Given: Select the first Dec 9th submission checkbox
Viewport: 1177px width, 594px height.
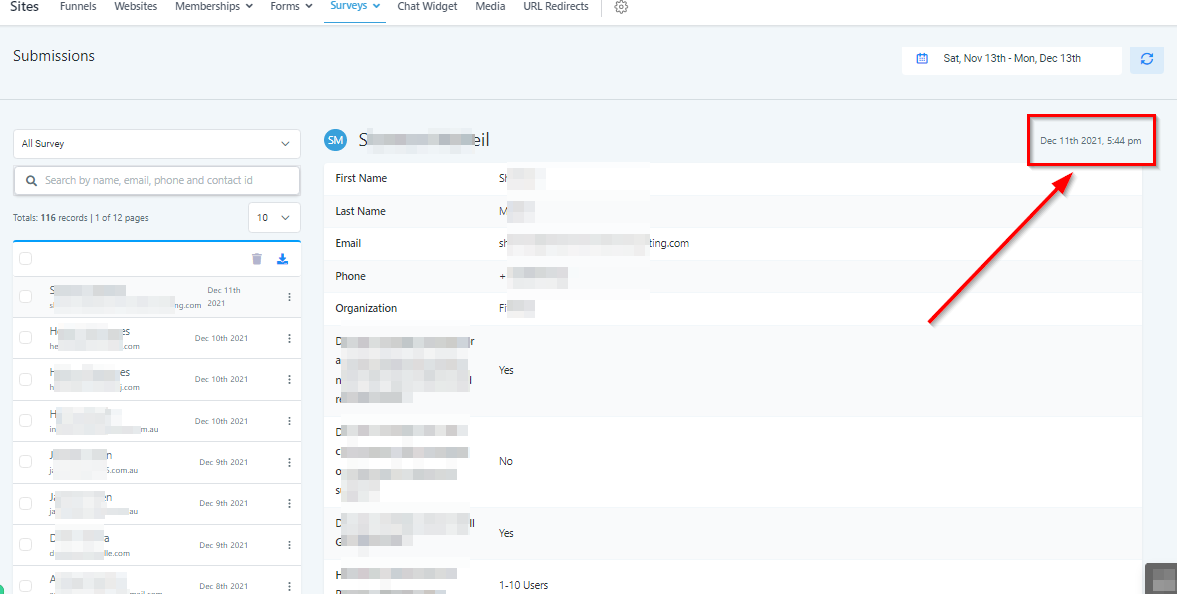Looking at the screenshot, I should (x=26, y=462).
